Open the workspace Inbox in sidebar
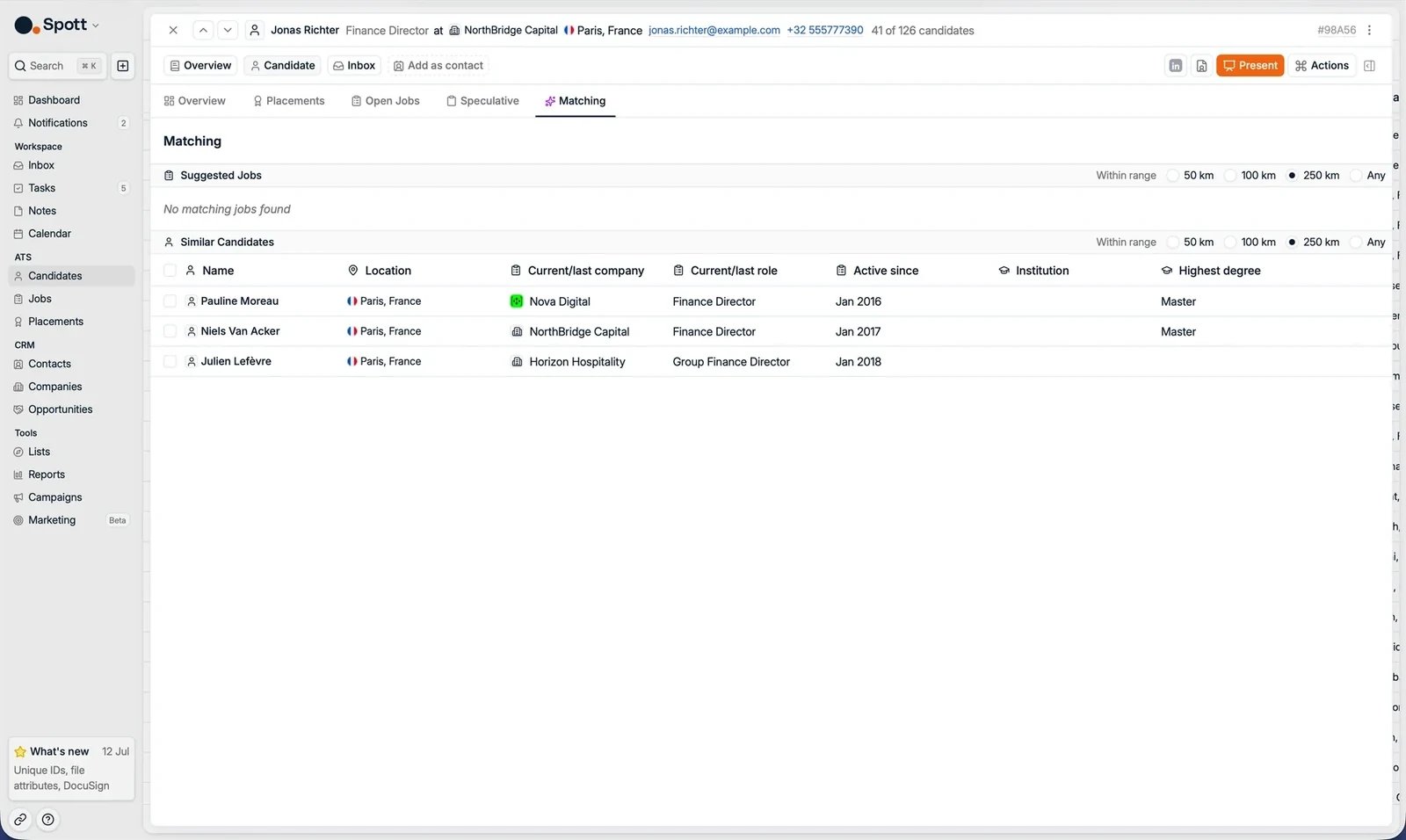1406x840 pixels. tap(71, 165)
